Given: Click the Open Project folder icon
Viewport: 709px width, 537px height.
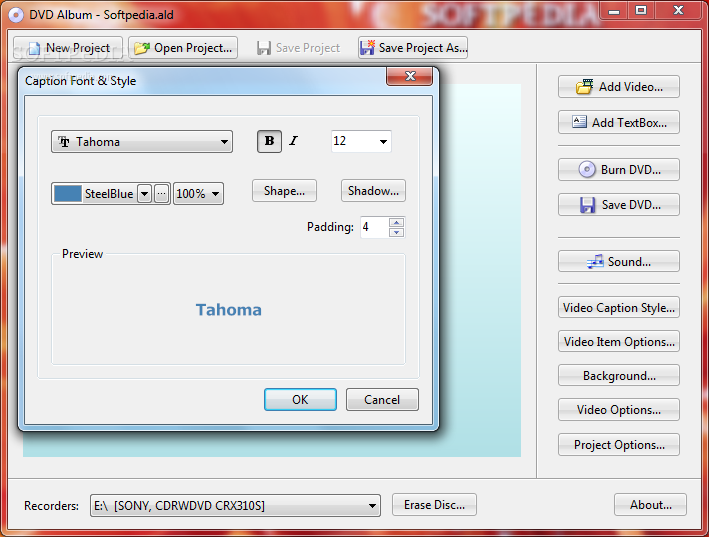Looking at the screenshot, I should point(142,48).
